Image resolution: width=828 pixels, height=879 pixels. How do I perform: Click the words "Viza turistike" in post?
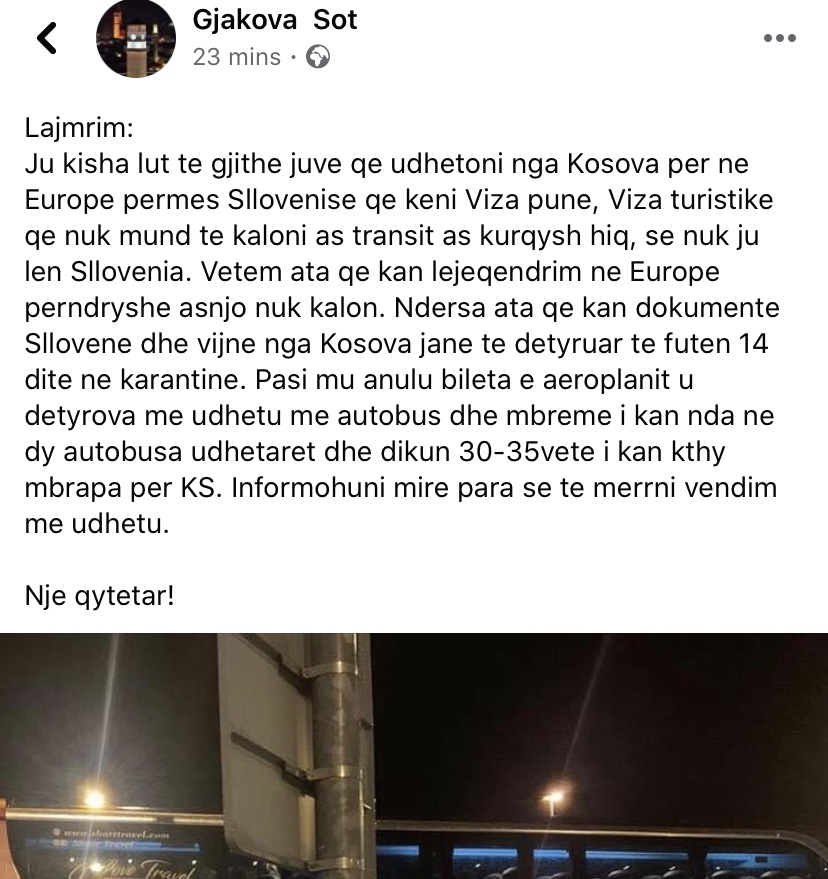pyautogui.click(x=691, y=200)
